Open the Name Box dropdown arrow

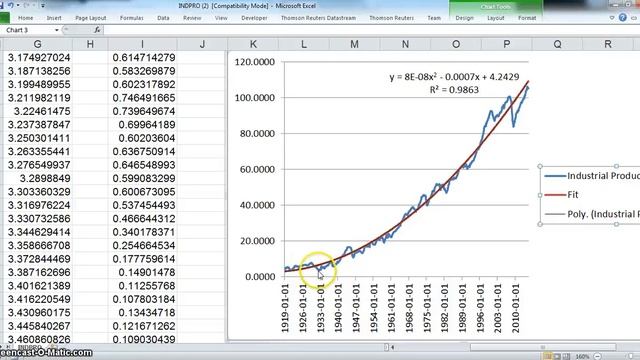tap(57, 30)
